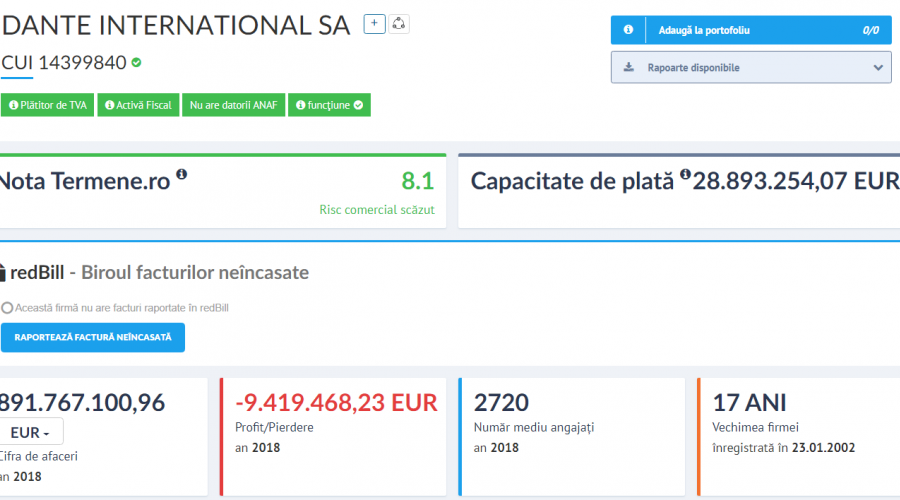Click the plus icon beside the company name
900x500 pixels.
tap(374, 24)
